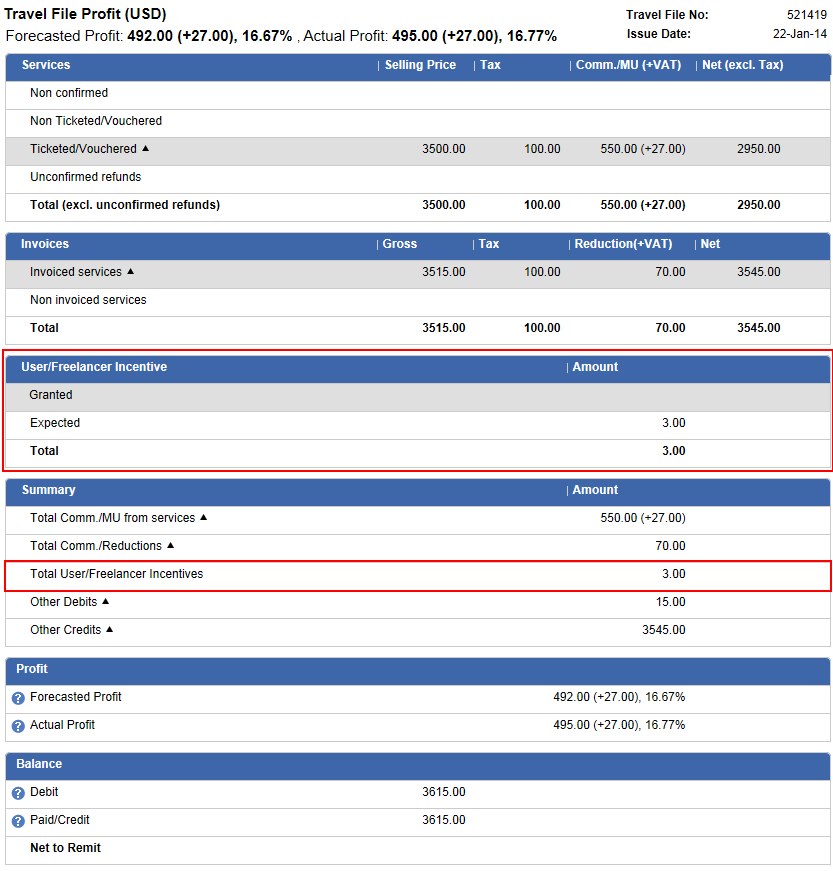Open help icon beside Paid/Credit
This screenshot has width=833, height=871.
click(18, 821)
